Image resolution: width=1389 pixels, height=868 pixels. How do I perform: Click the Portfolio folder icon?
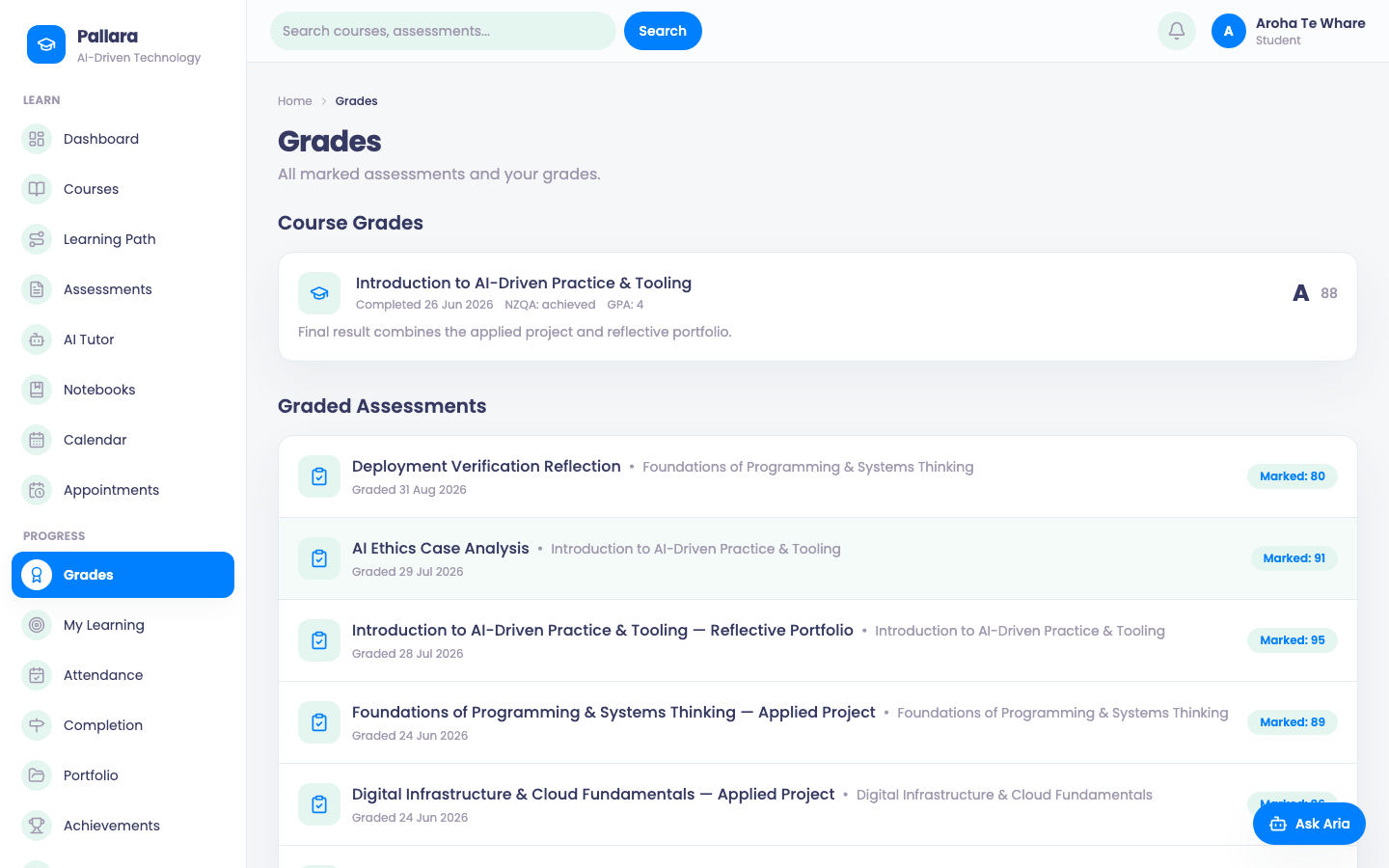point(37,775)
